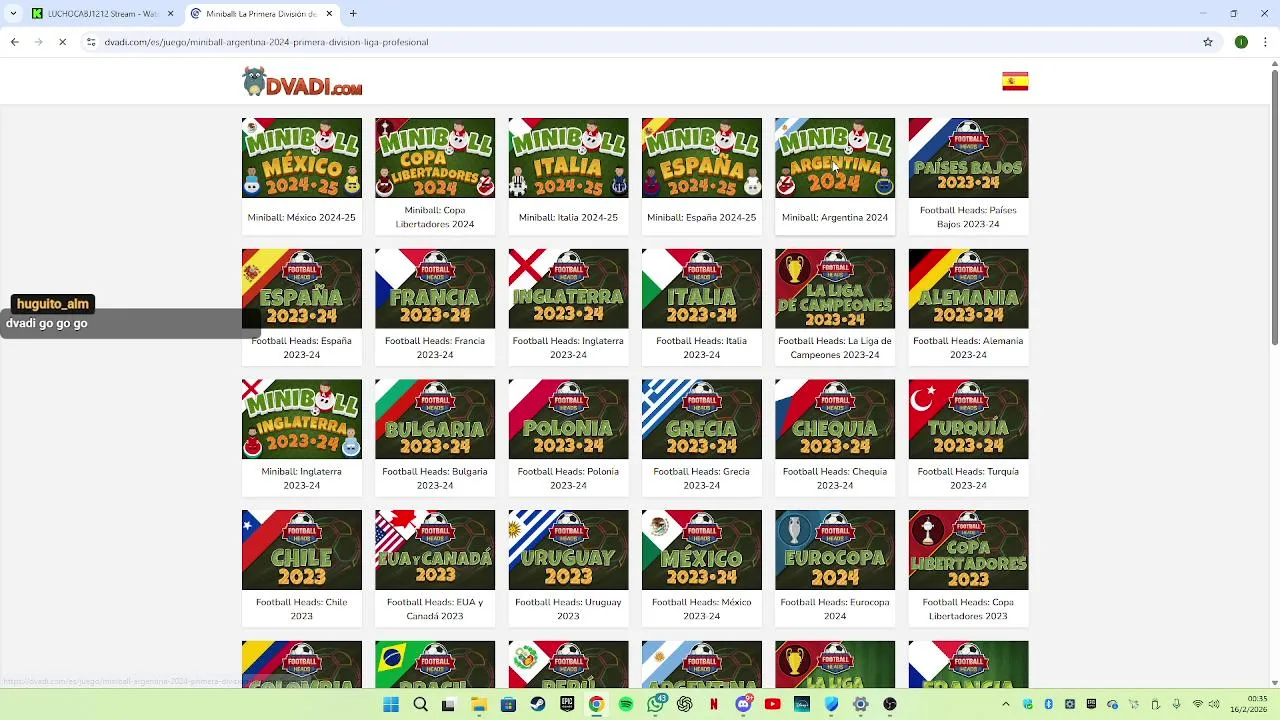This screenshot has width=1280, height=720.
Task: Open Football Heads México 2023-24 thumbnail
Action: (702, 550)
